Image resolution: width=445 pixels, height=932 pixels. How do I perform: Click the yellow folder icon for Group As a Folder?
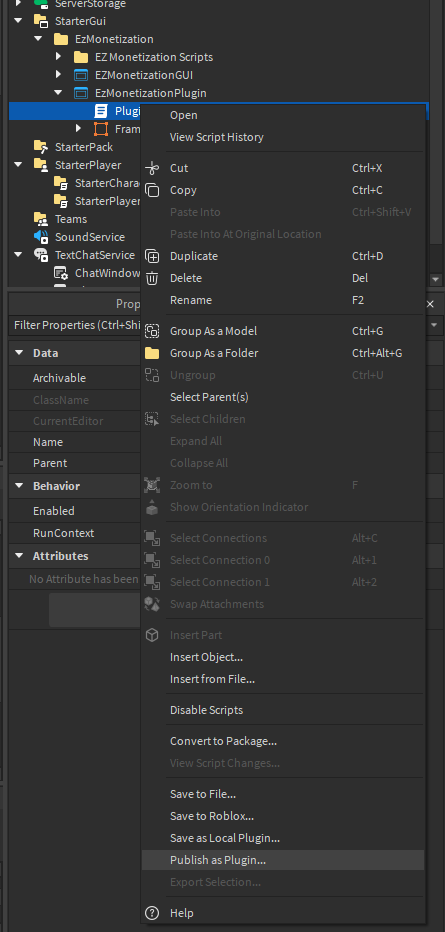[152, 353]
